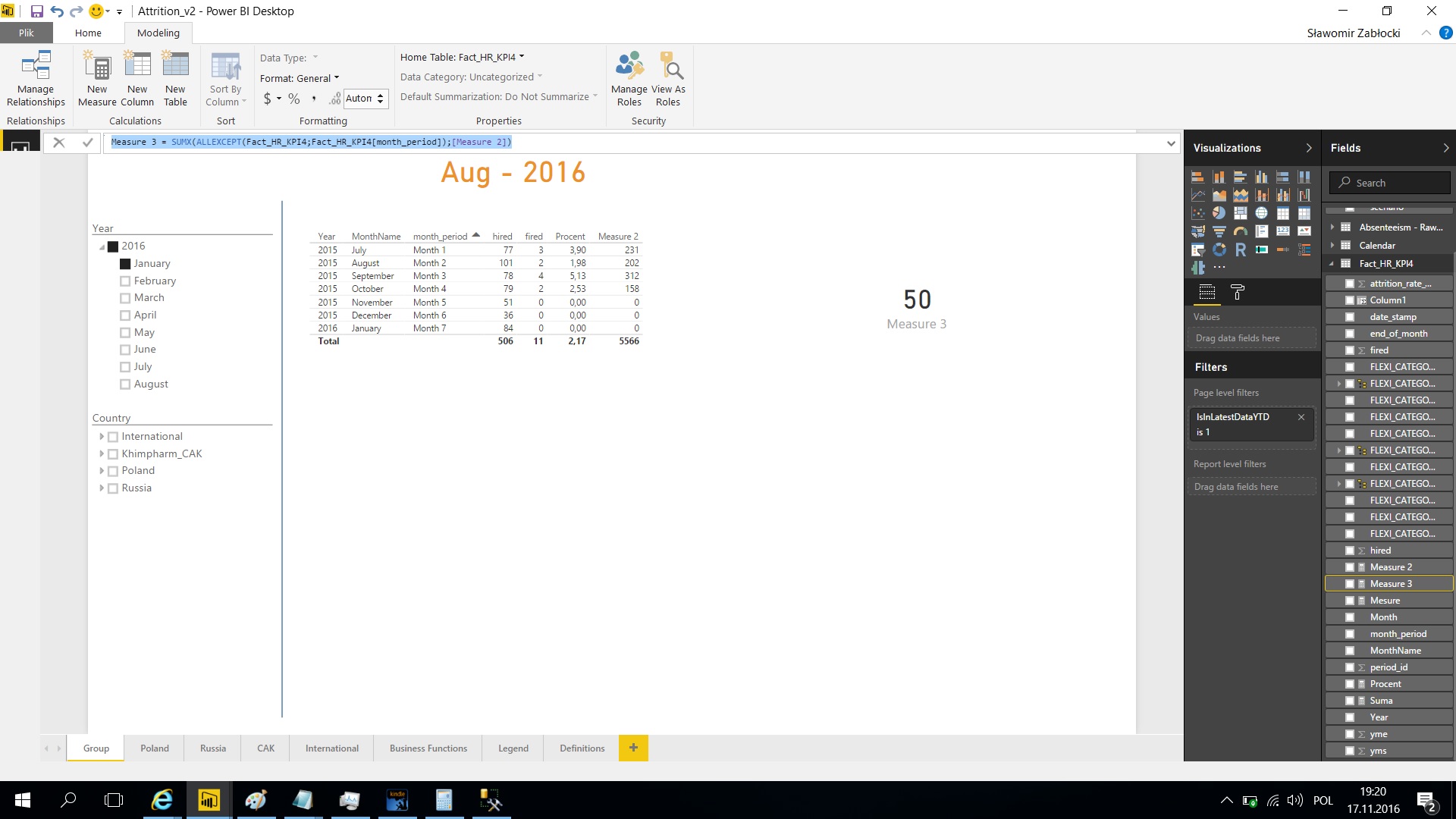
Task: Commit the formula with checkmark
Action: (x=87, y=142)
